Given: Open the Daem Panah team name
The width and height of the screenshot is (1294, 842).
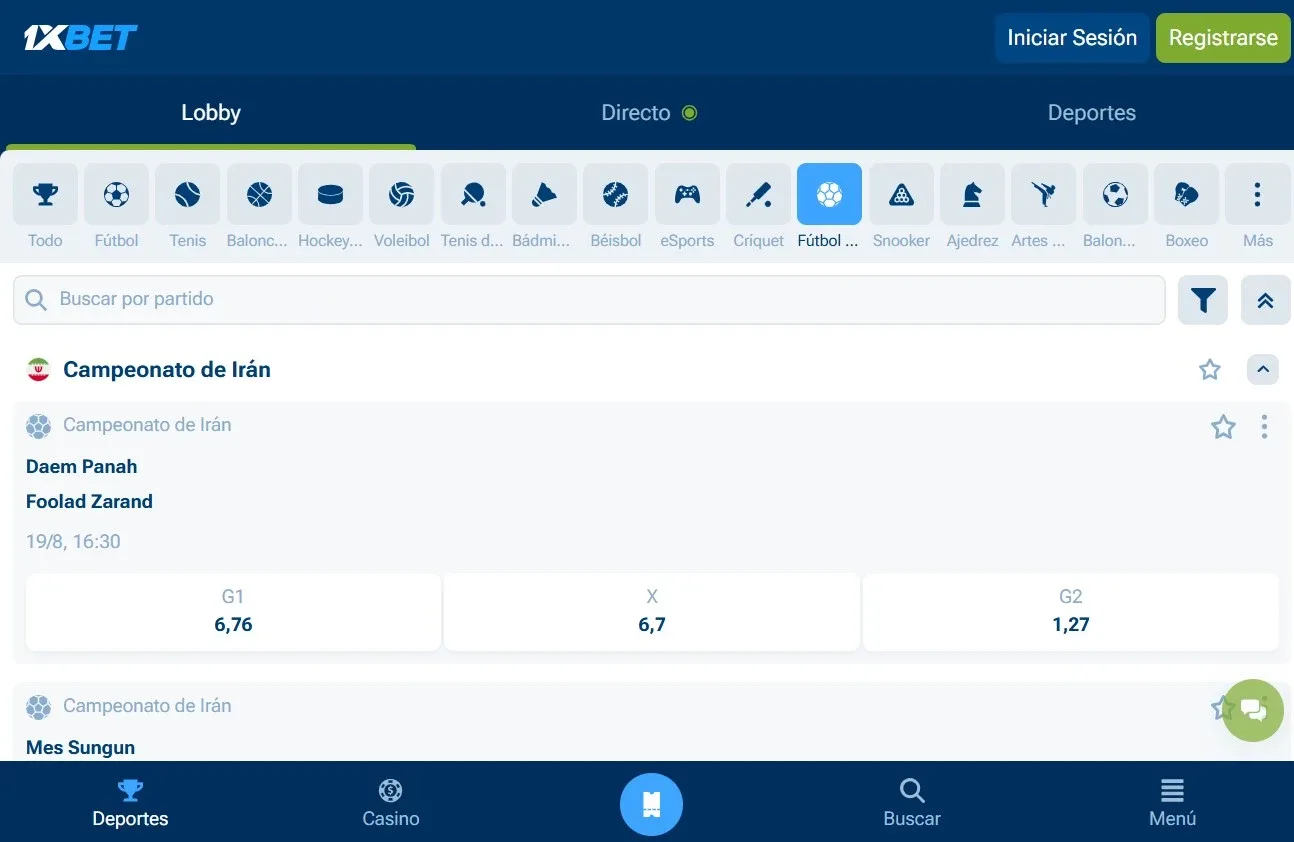Looking at the screenshot, I should pos(82,466).
